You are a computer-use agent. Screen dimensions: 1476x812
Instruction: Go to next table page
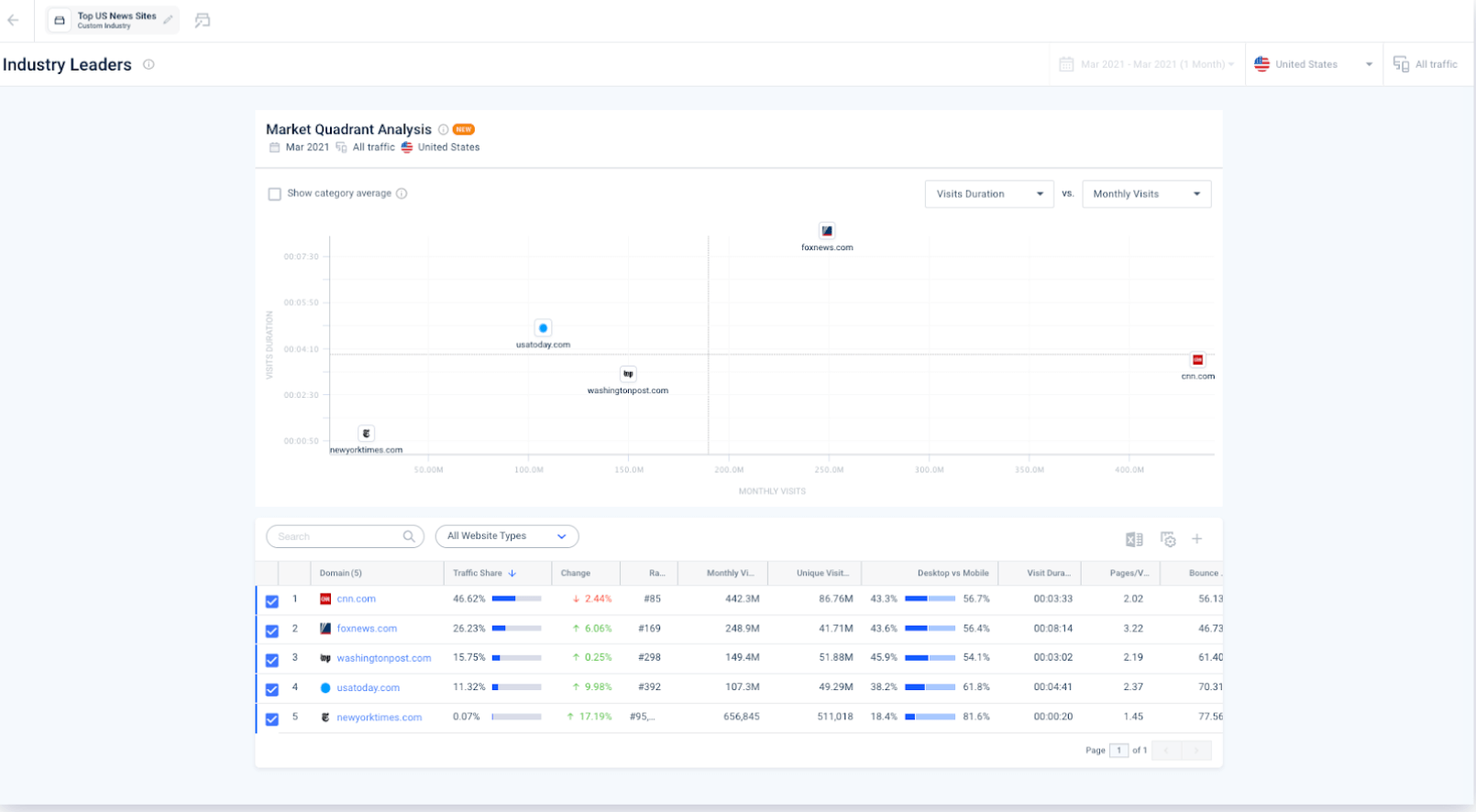(x=1196, y=751)
